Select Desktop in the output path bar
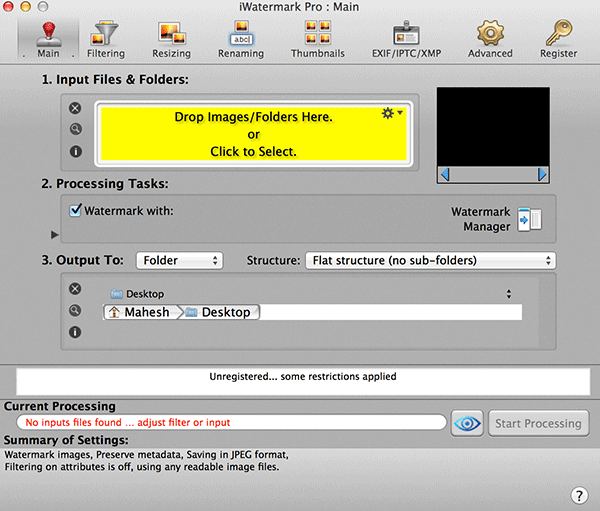The image size is (600, 511). 220,312
